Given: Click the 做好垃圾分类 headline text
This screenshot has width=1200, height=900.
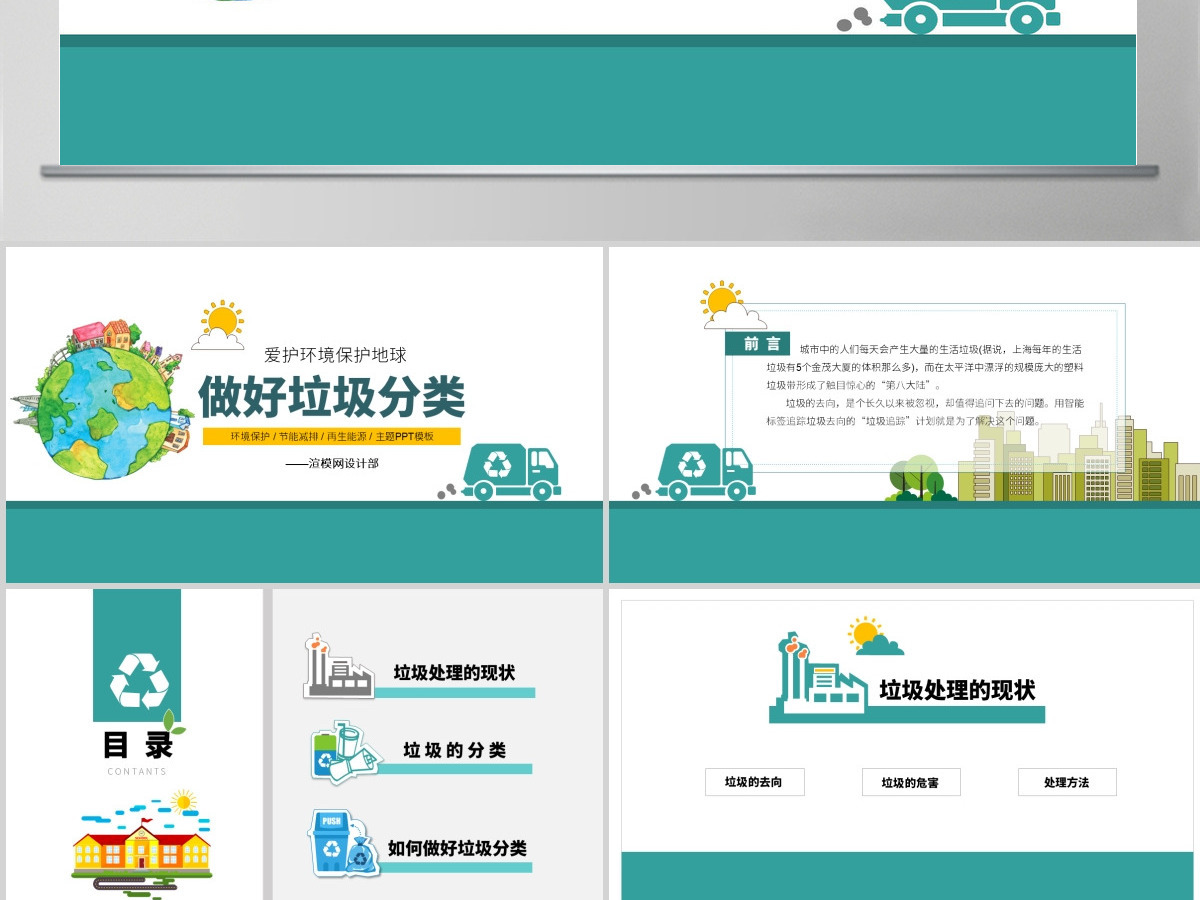Looking at the screenshot, I should point(332,397).
